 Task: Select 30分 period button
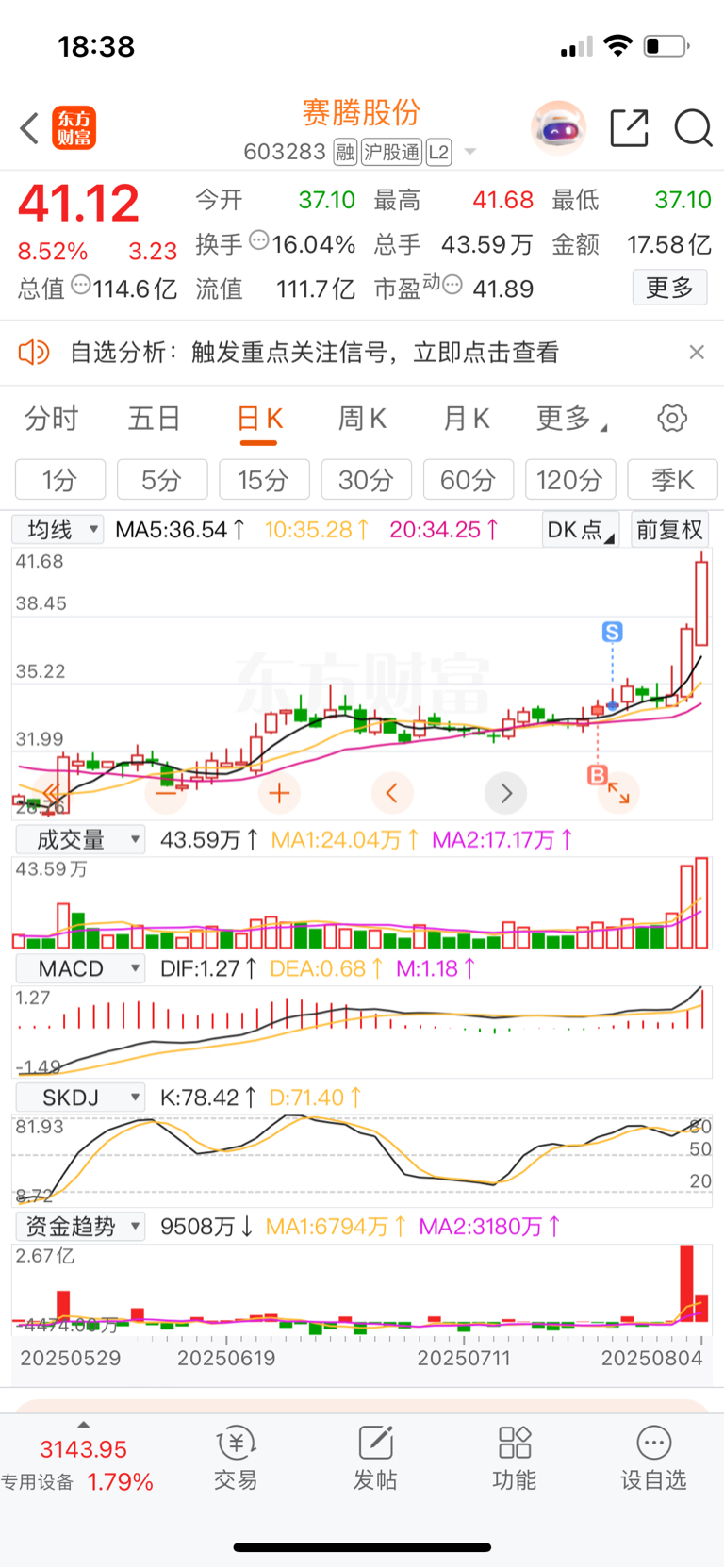(x=366, y=479)
